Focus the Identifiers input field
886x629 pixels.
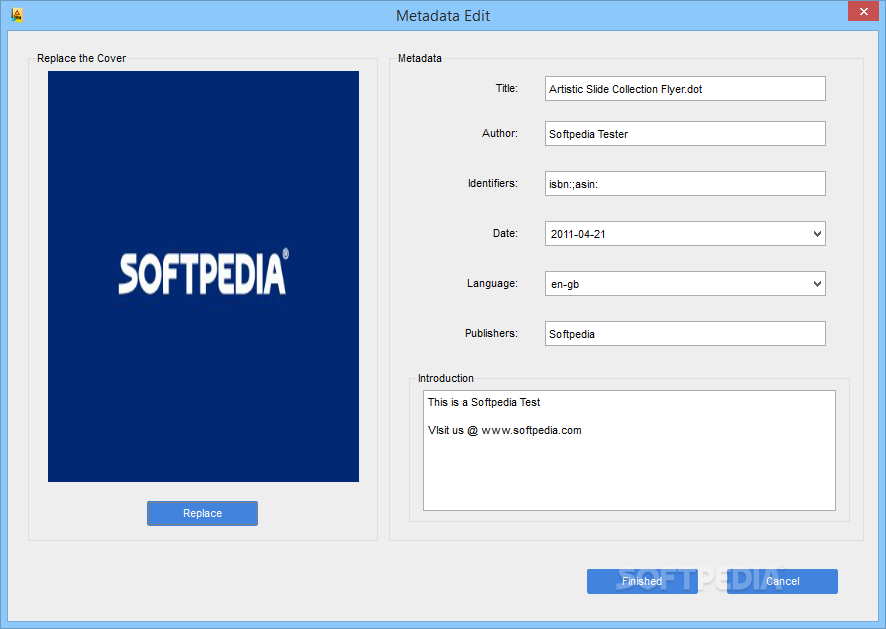(x=685, y=184)
